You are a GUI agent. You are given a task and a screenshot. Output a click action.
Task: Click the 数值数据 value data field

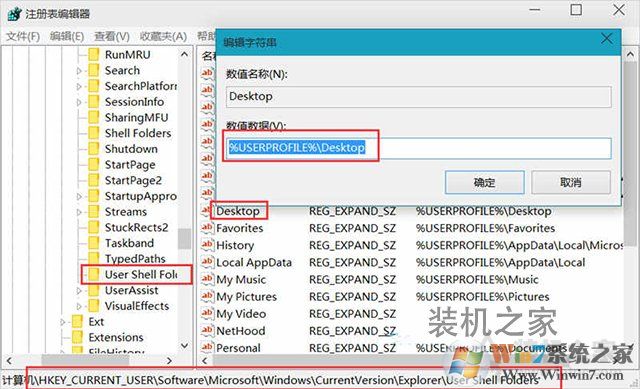coord(418,148)
